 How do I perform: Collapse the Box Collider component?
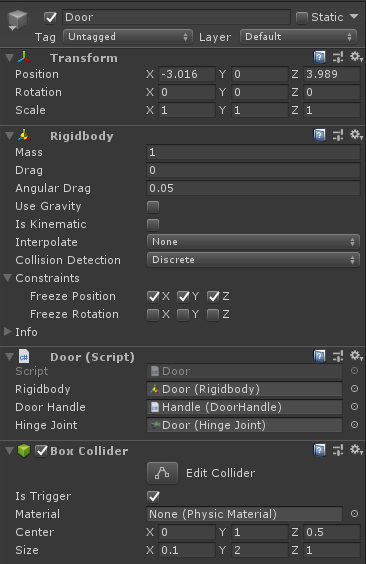click(x=10, y=450)
